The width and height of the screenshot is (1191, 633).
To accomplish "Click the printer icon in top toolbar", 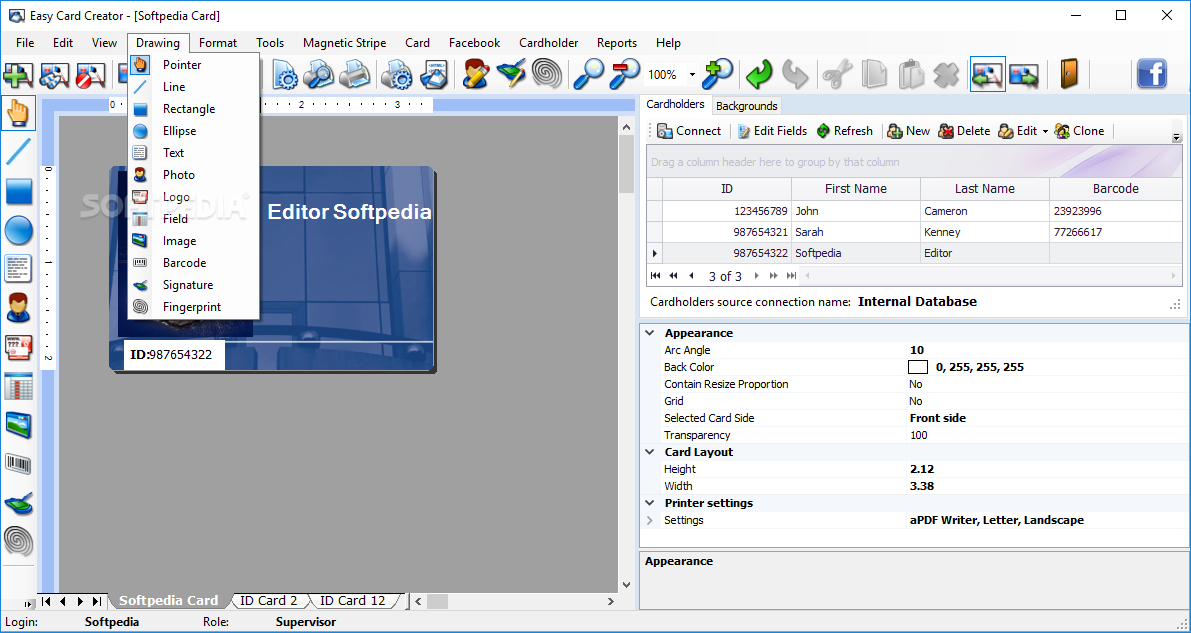I will tap(355, 74).
